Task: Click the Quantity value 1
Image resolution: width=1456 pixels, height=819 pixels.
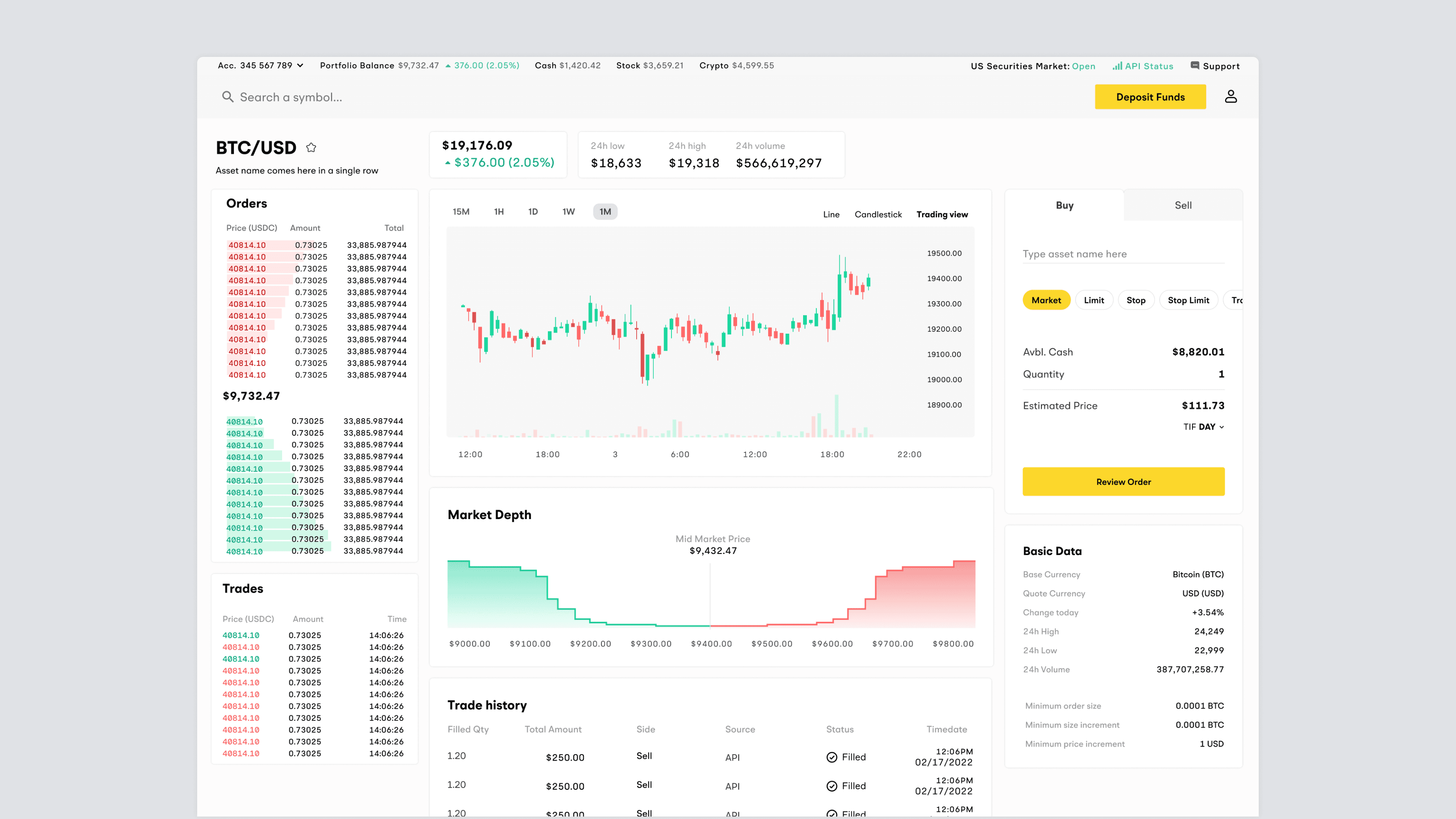Action: click(x=1221, y=374)
